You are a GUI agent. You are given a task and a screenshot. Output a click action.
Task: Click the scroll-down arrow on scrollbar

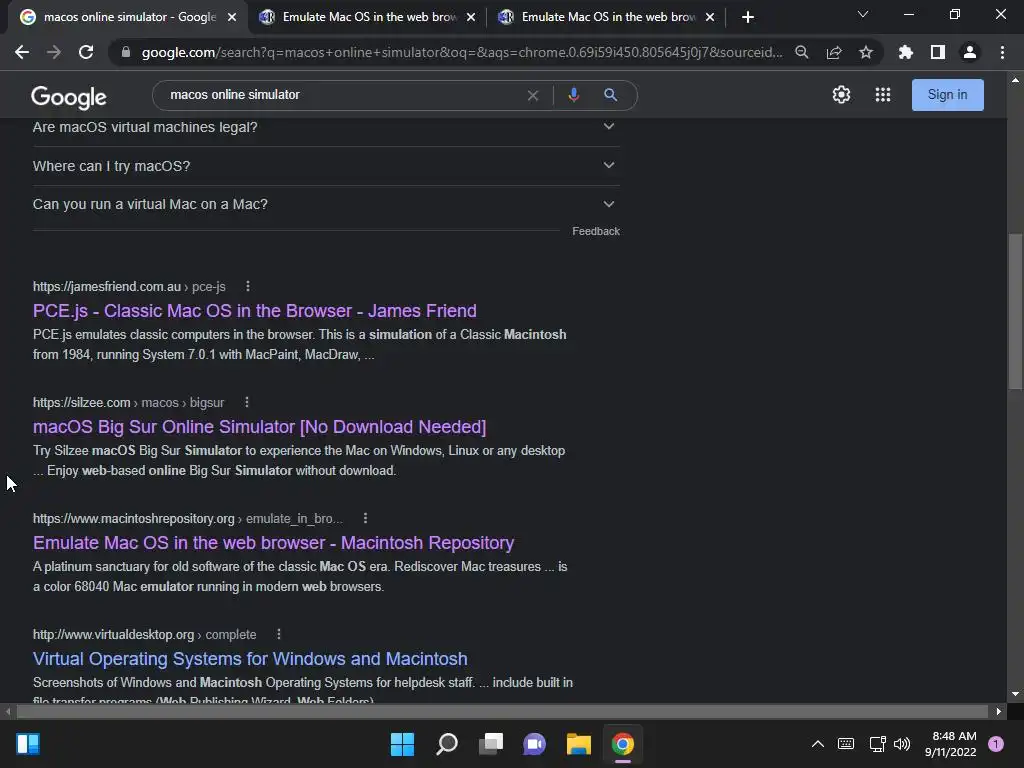coord(1015,694)
